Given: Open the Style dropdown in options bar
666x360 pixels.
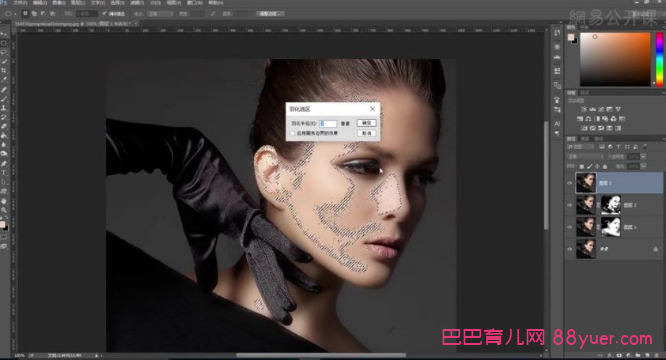Looking at the screenshot, I should 161,14.
